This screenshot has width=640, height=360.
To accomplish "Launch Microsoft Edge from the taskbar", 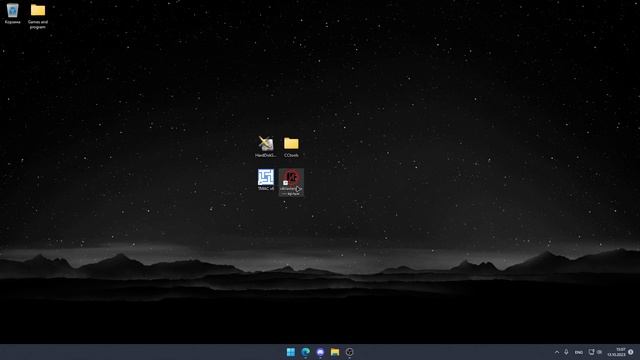I will pos(305,352).
